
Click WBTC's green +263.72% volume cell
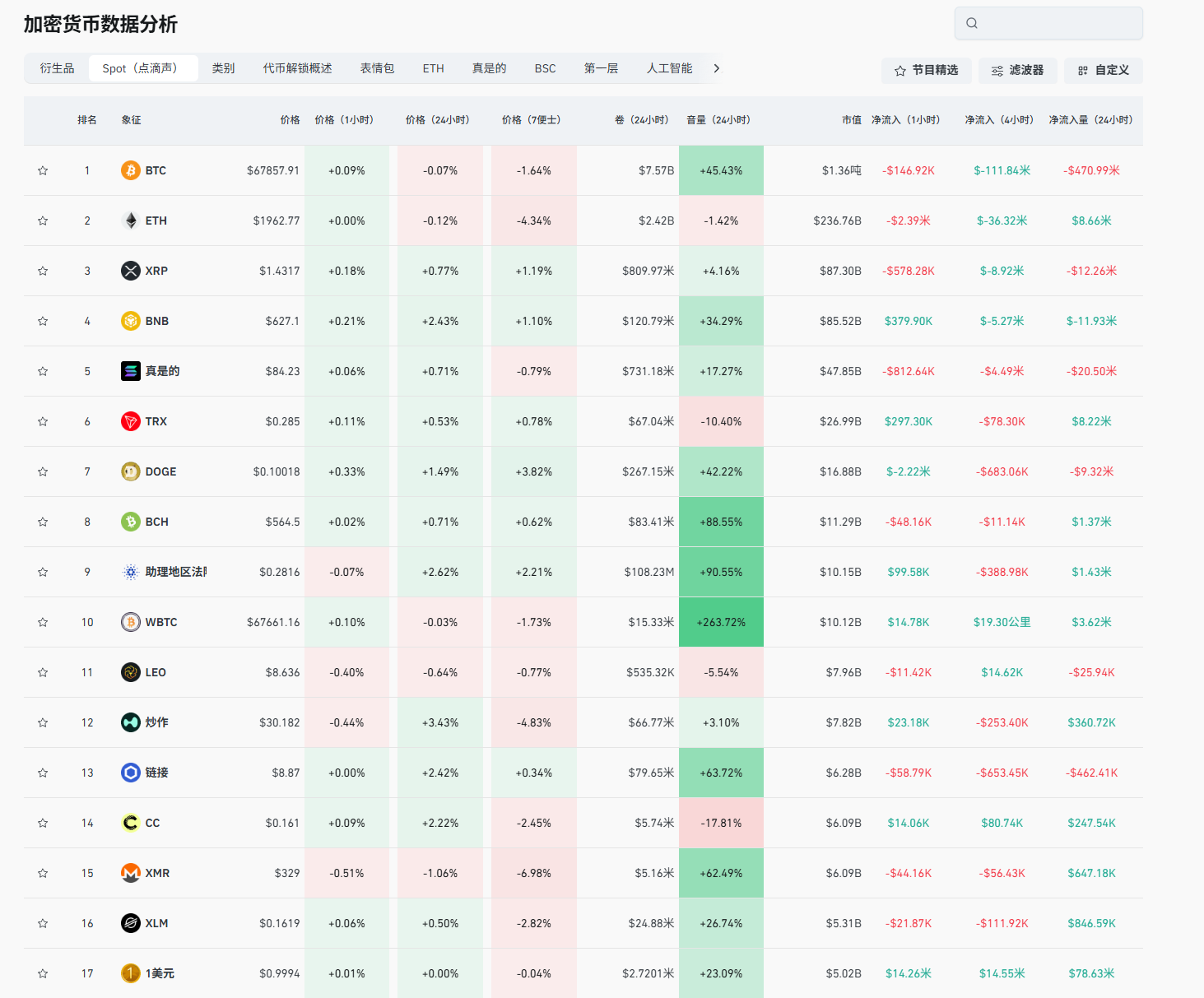pyautogui.click(x=721, y=622)
